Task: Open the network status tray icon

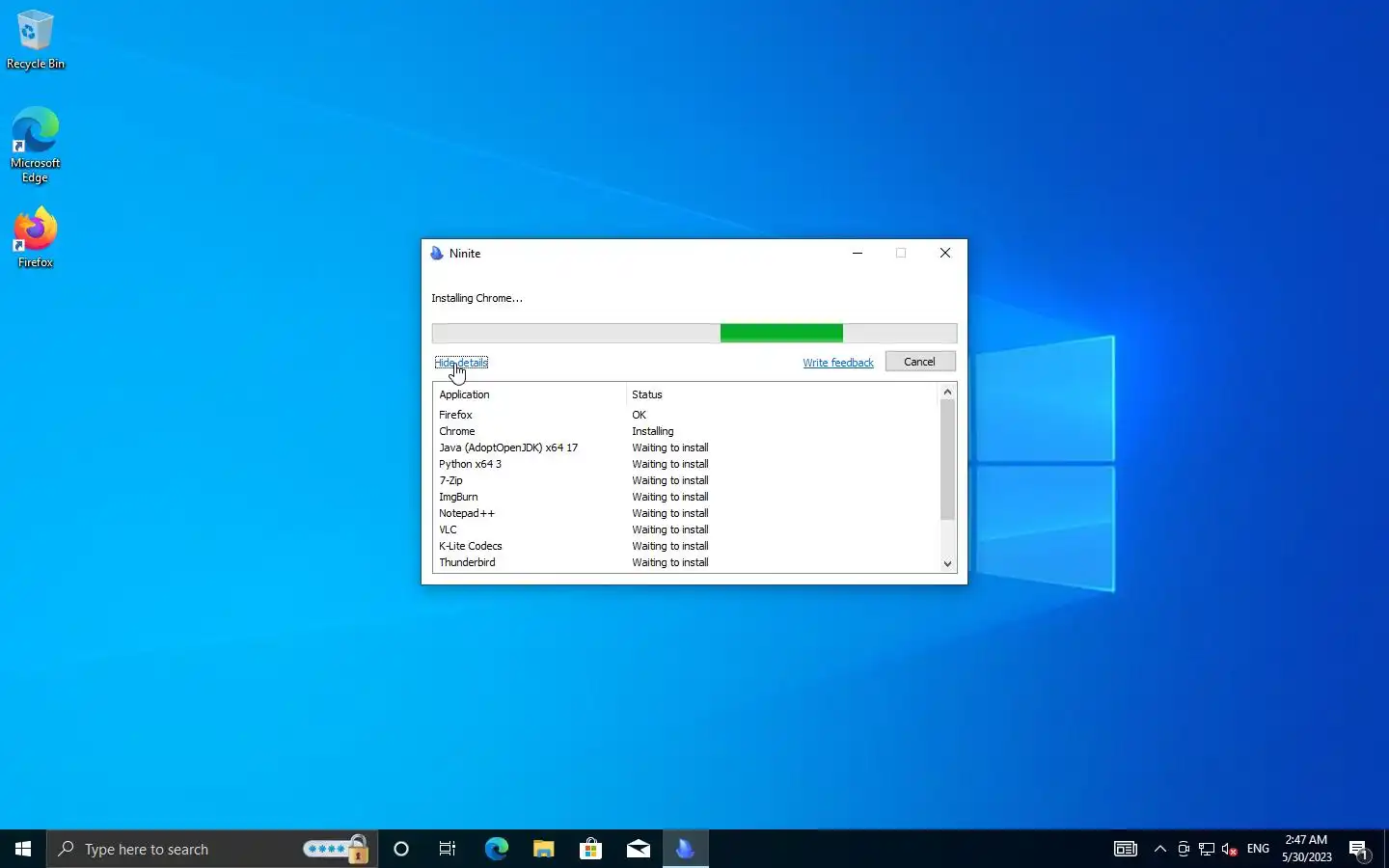Action: 1207,849
